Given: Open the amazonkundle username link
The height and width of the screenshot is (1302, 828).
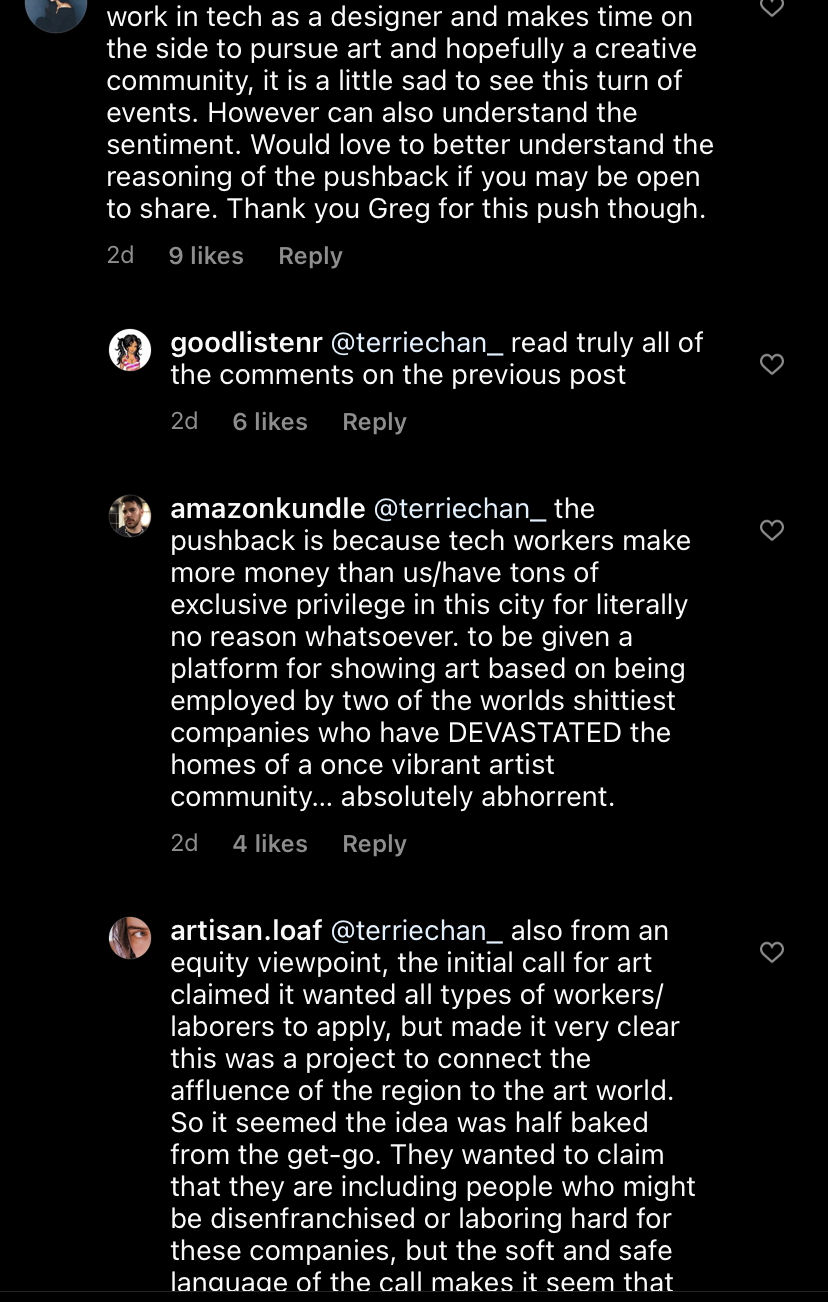Looking at the screenshot, I should 268,509.
